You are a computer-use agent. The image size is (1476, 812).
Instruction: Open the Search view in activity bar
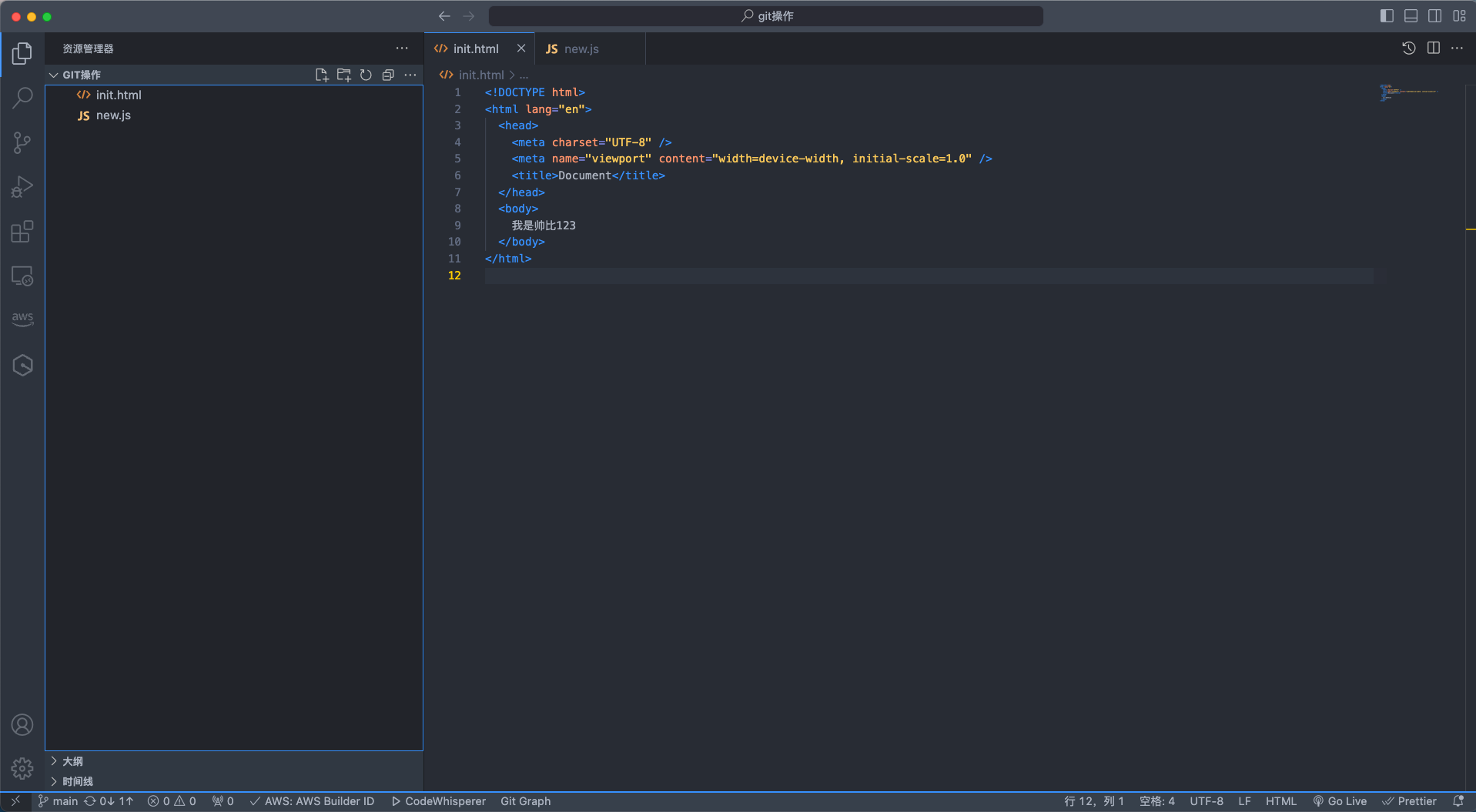pyautogui.click(x=22, y=98)
